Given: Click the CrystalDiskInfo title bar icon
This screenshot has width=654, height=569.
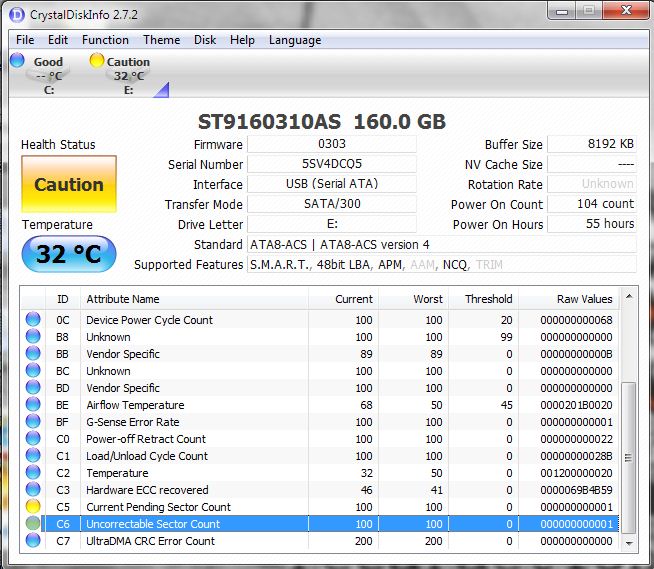Looking at the screenshot, I should tap(17, 15).
